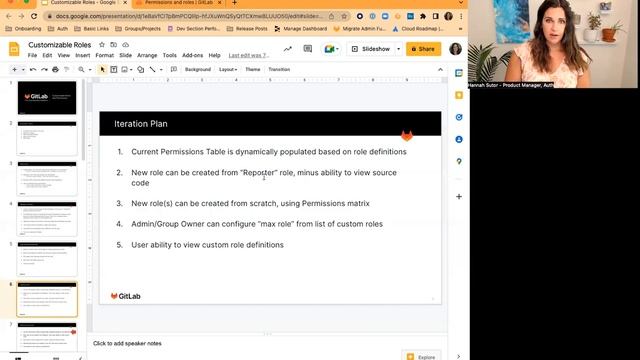This screenshot has height=360, width=640.
Task: Select the Paint format tool
Action: pos(67,69)
